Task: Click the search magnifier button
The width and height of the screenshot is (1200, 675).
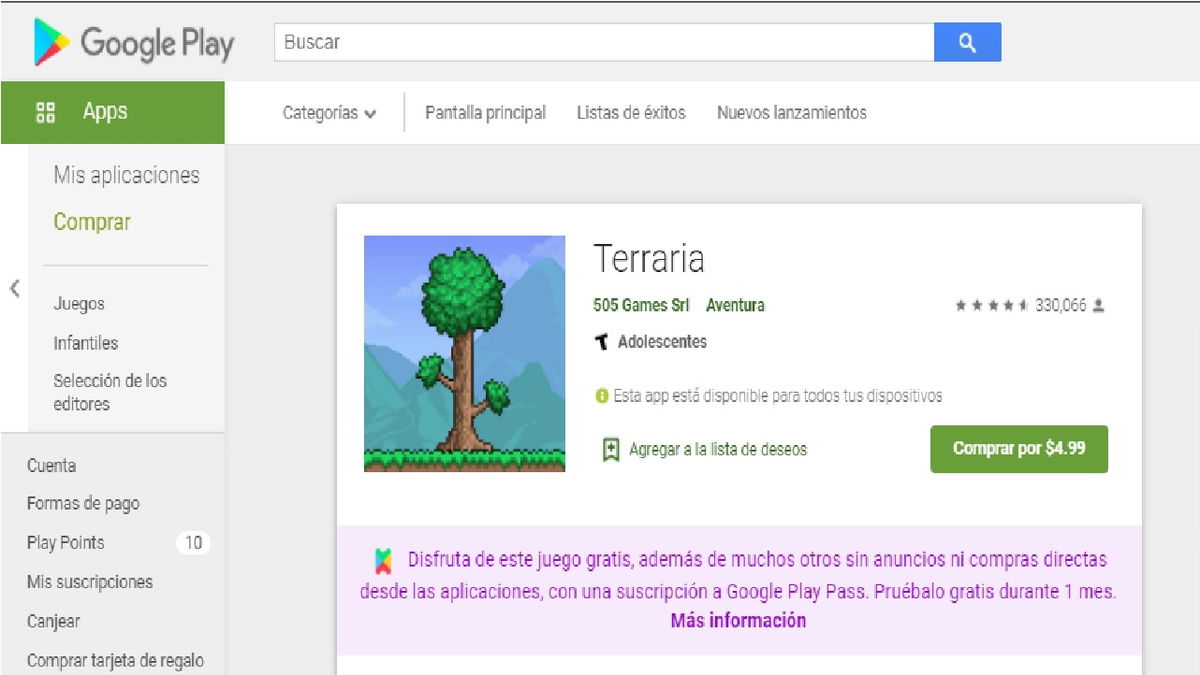Action: 967,42
